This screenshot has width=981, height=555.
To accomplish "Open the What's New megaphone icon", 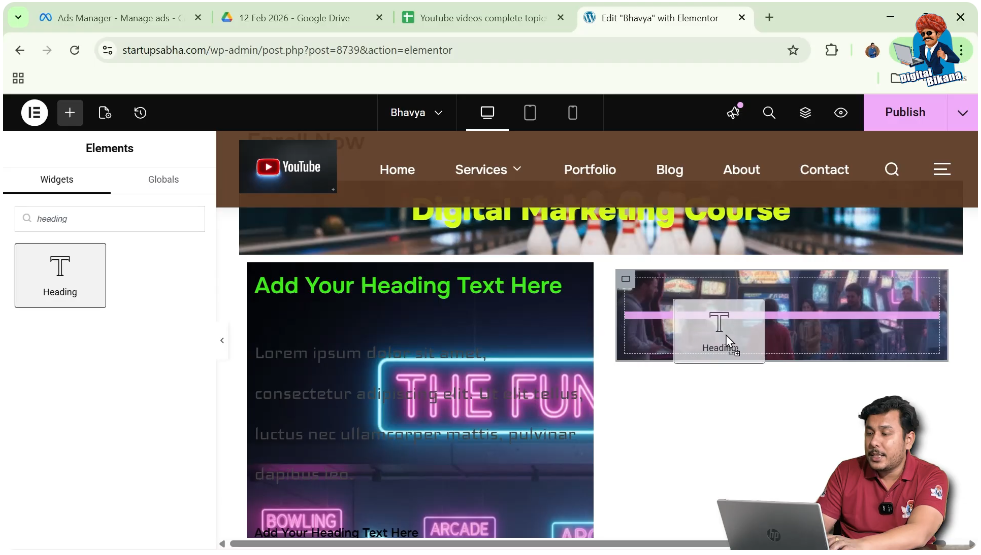I will tap(734, 112).
